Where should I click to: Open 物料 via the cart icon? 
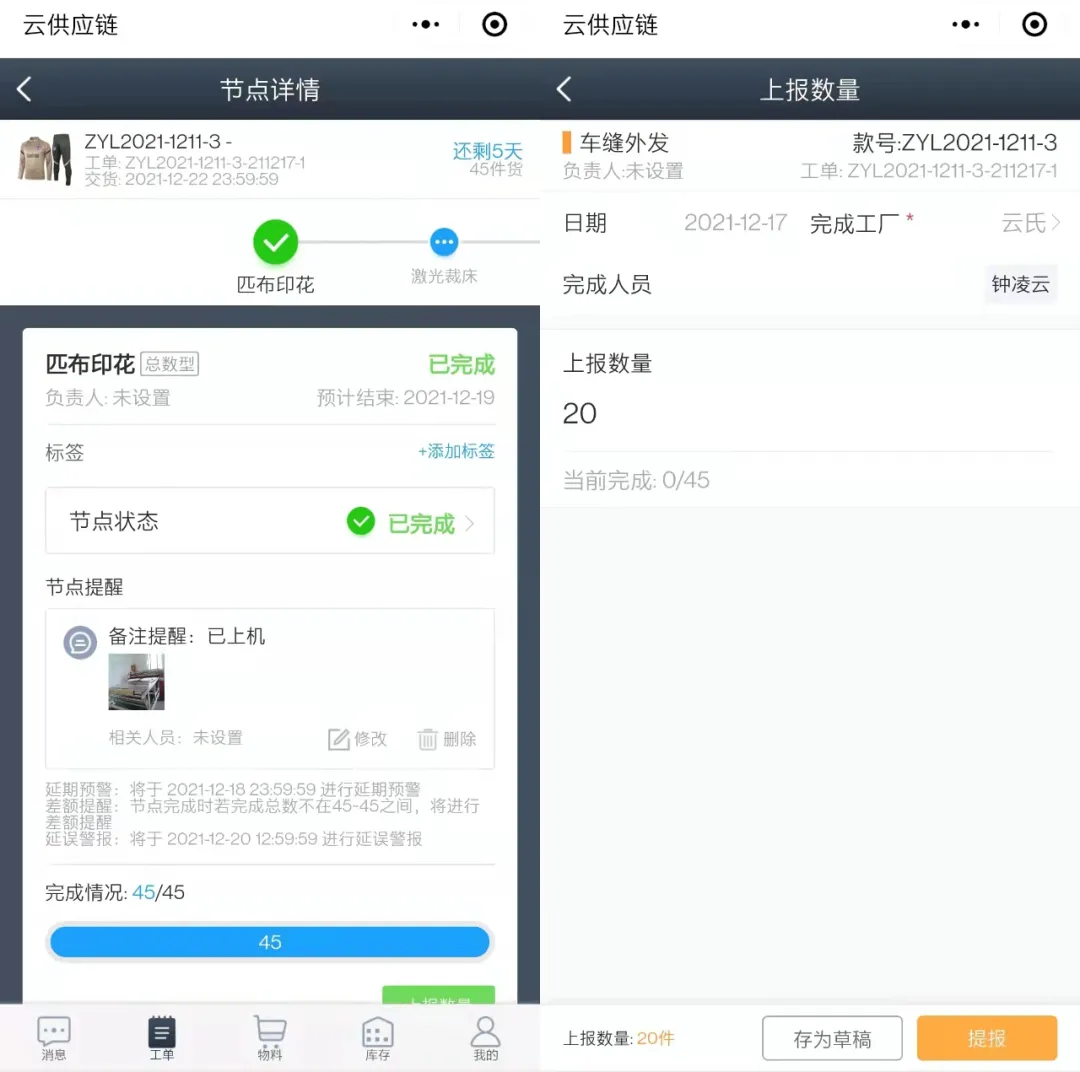coord(269,1035)
